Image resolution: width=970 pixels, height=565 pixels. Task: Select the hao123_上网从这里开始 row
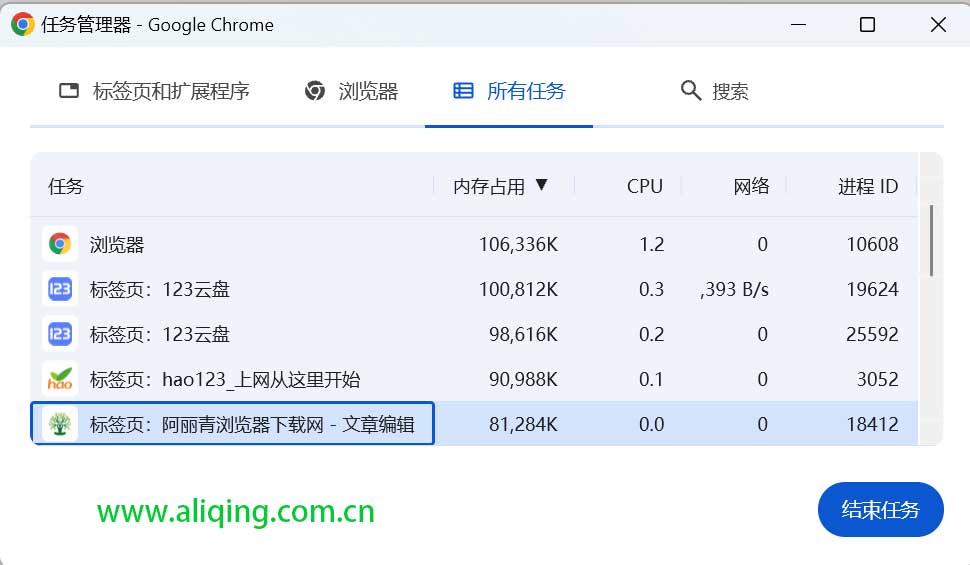point(474,379)
